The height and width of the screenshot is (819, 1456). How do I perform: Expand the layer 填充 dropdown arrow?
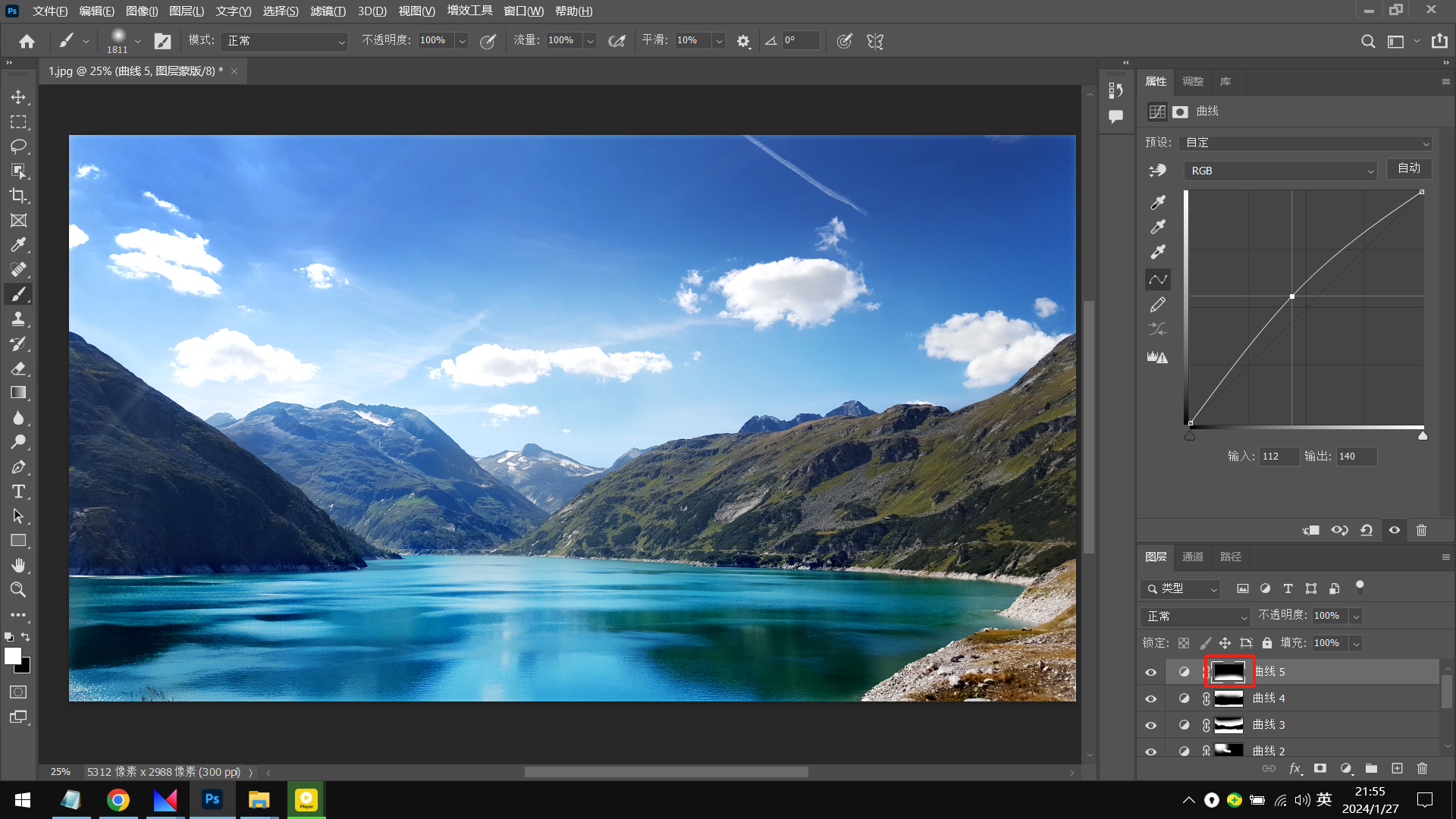pos(1356,643)
